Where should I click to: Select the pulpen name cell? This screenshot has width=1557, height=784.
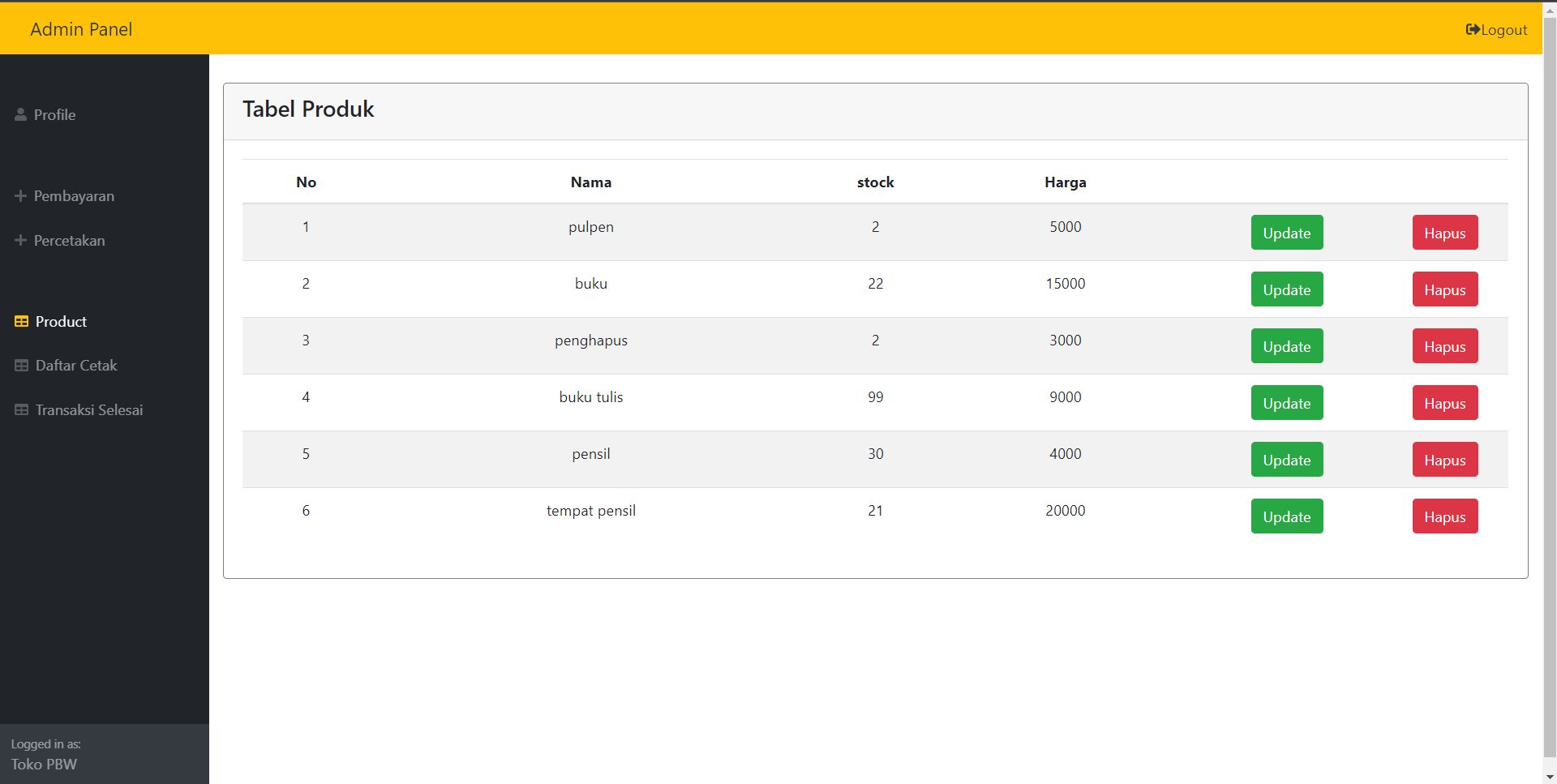591,227
